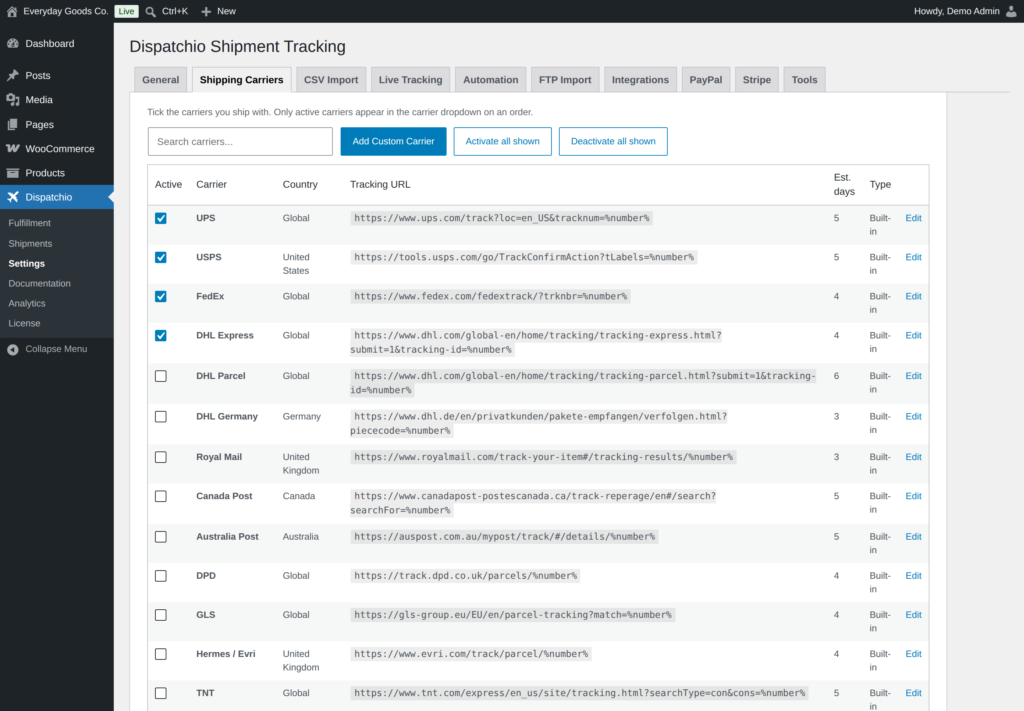Click Activate all shown button
The image size is (1024, 711).
[502, 141]
